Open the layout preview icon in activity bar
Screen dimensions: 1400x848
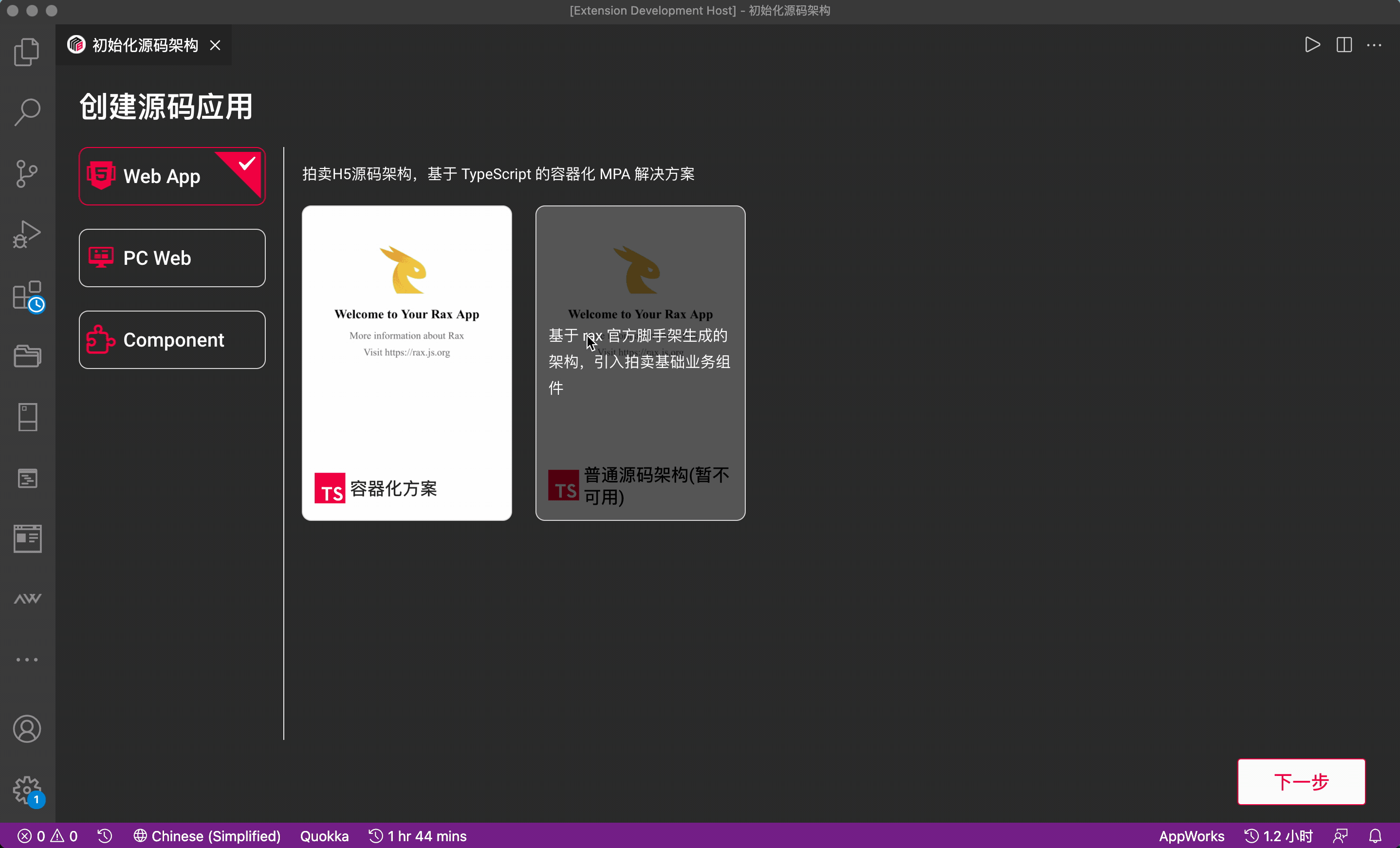point(27,539)
